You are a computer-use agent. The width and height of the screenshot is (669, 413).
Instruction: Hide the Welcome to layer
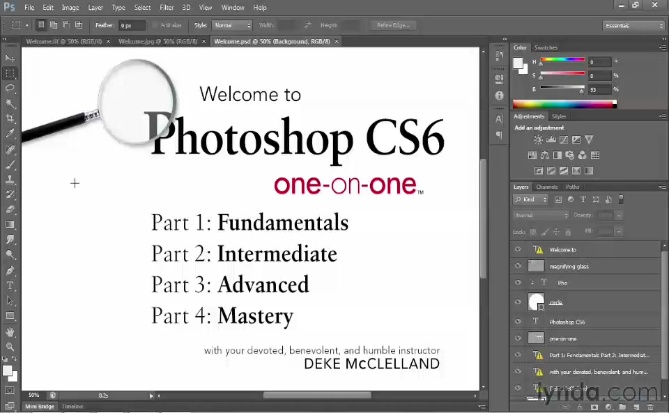(518, 249)
